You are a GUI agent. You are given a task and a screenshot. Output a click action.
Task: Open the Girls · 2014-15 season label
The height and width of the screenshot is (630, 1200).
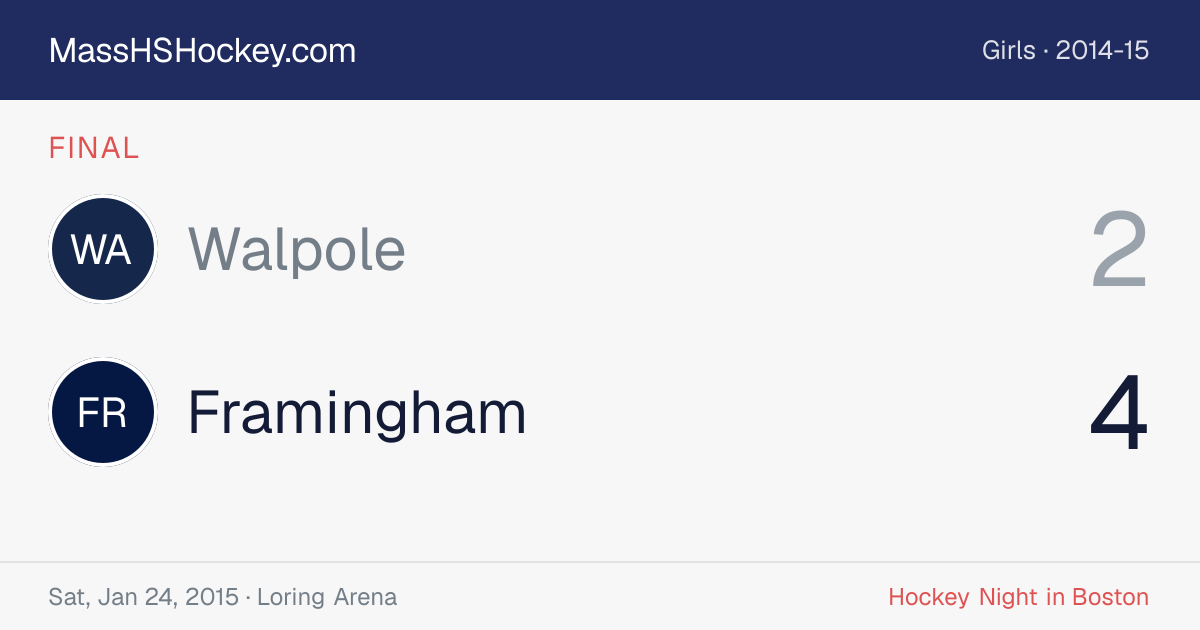click(x=1066, y=51)
